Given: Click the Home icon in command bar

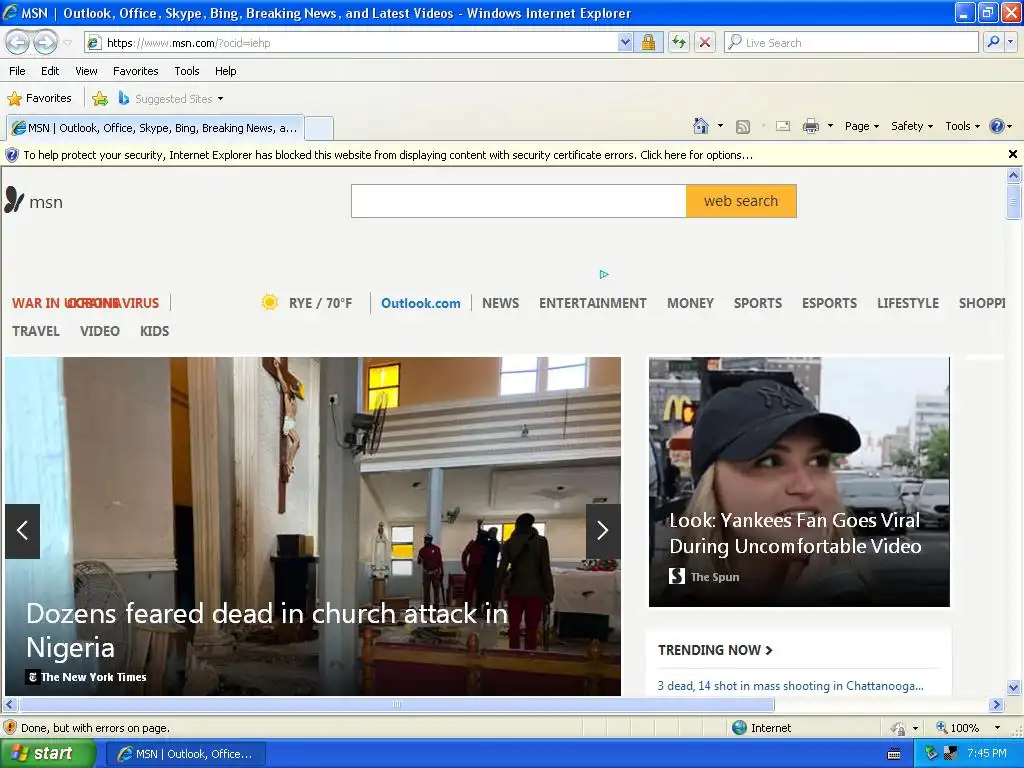Looking at the screenshot, I should click(701, 126).
